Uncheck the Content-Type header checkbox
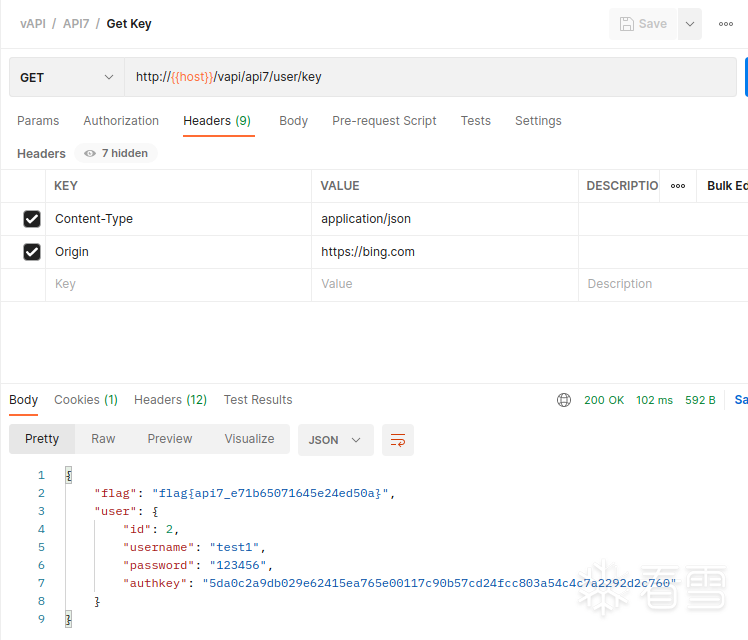748x640 pixels. tap(32, 219)
